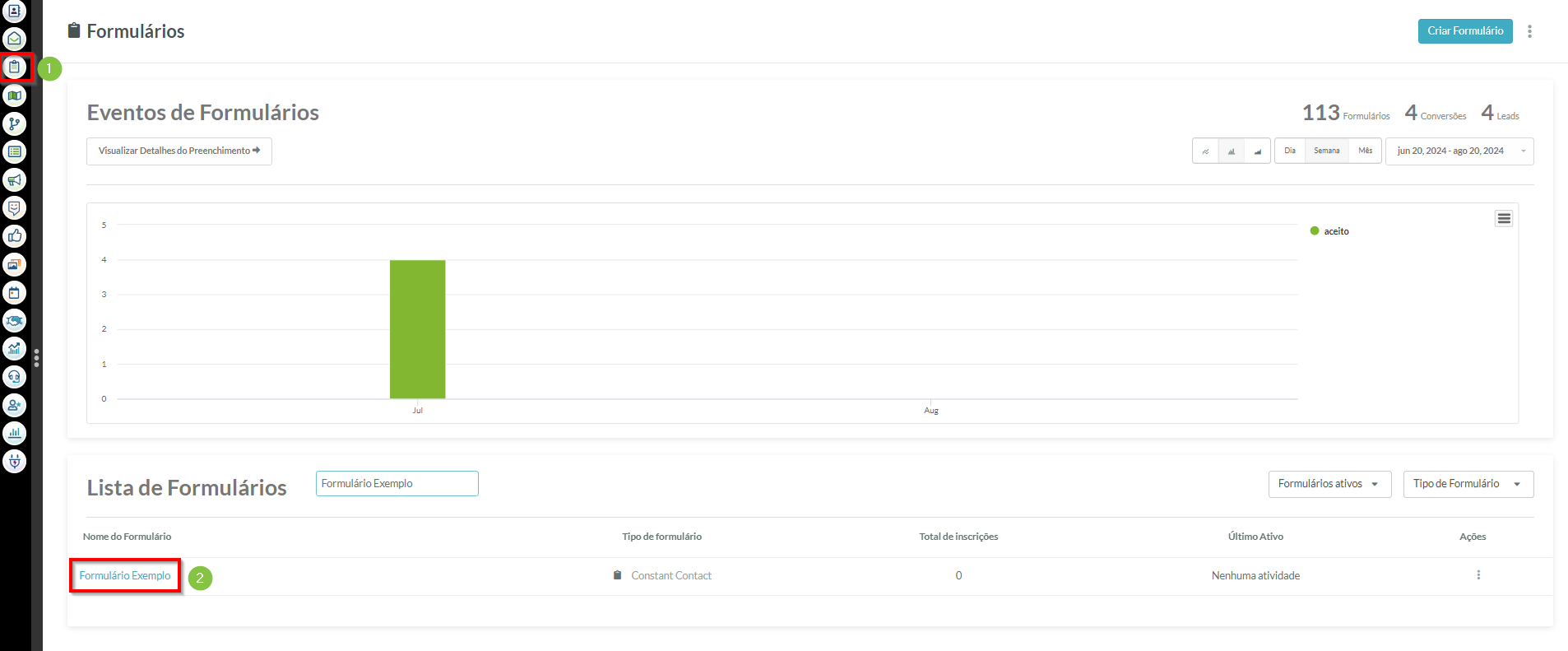Open the smiley chat bubble icon in the sidebar
Image resolution: width=1568 pixels, height=651 pixels.
pyautogui.click(x=14, y=207)
